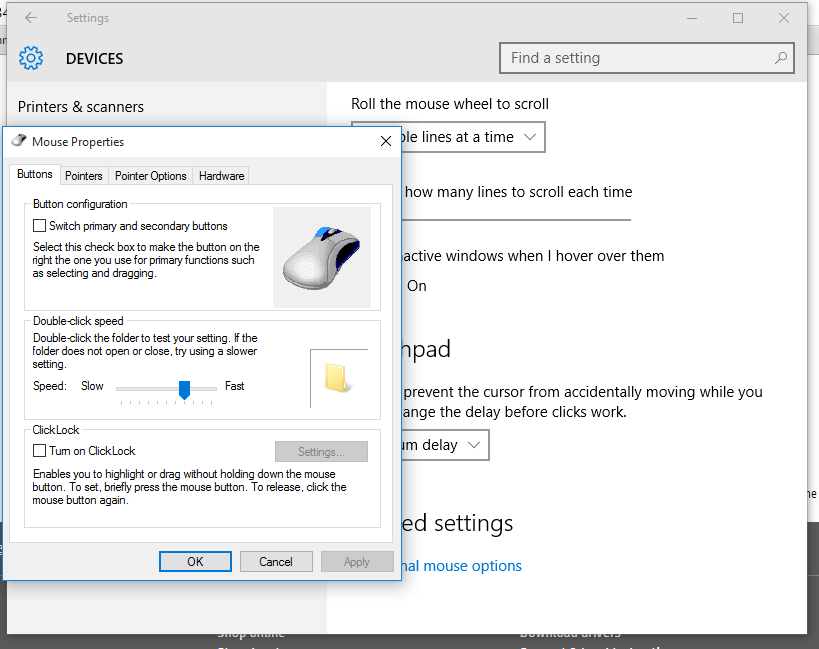Maximize the Settings window
This screenshot has height=649, width=819.
738,18
